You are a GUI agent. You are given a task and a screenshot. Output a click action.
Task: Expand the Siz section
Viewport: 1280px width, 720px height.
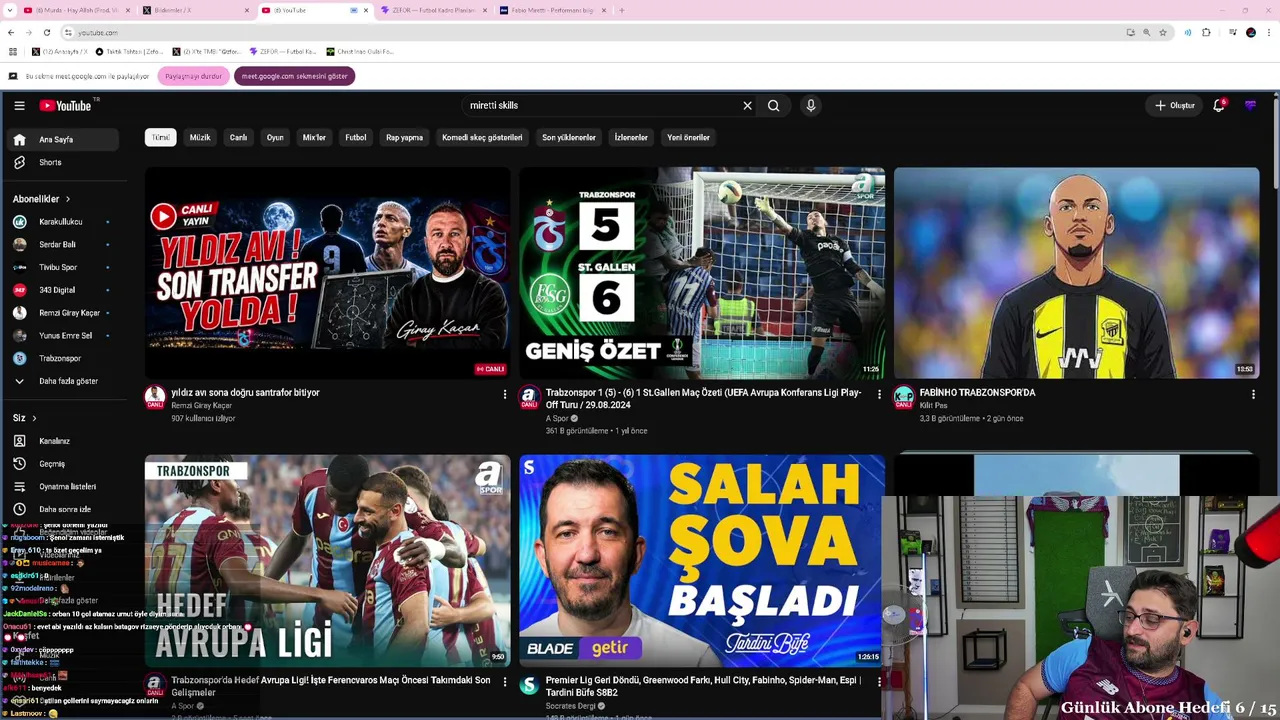pos(25,418)
